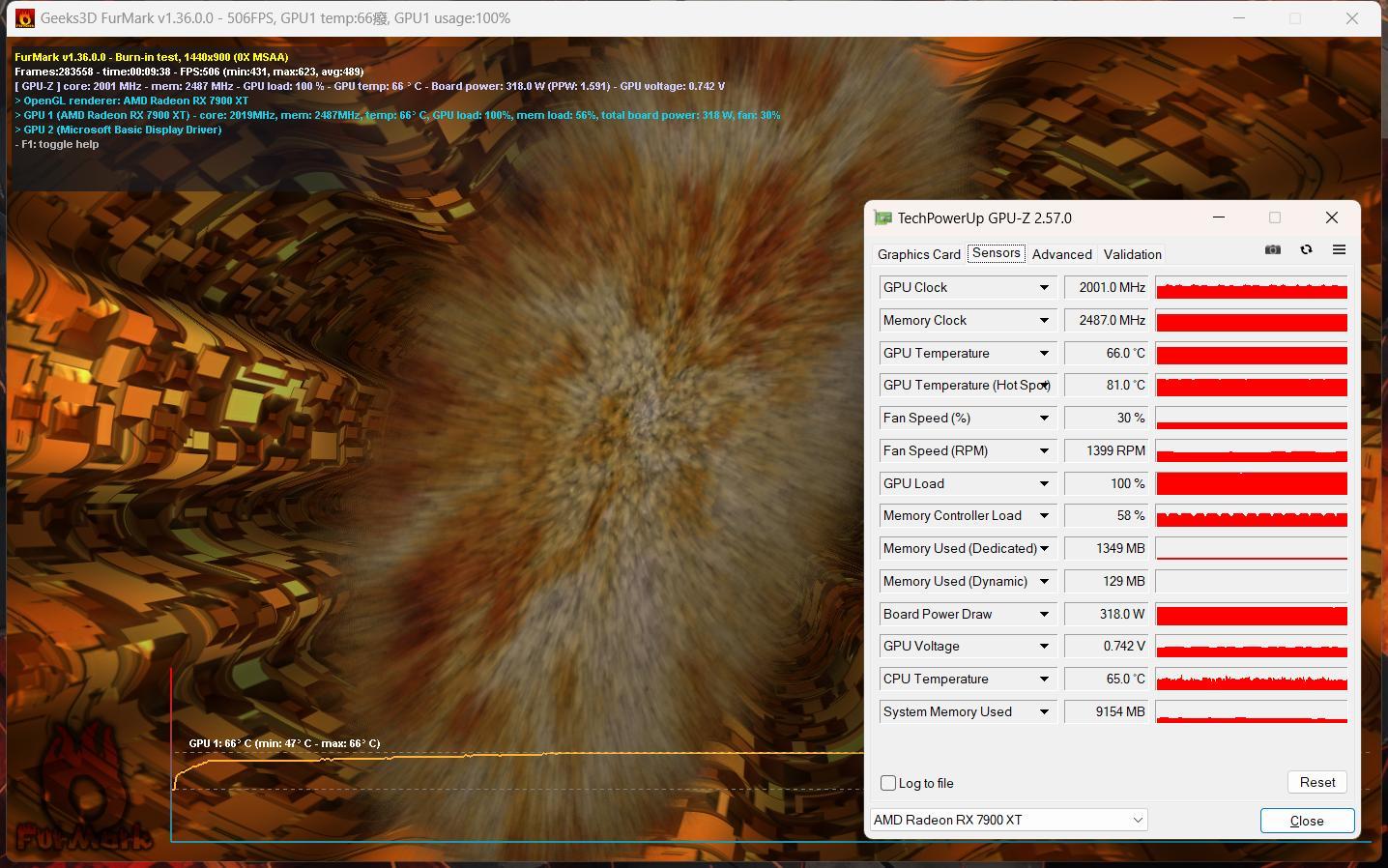Click the dedicated memory value 1349 MB
1388x868 pixels.
tap(1106, 548)
